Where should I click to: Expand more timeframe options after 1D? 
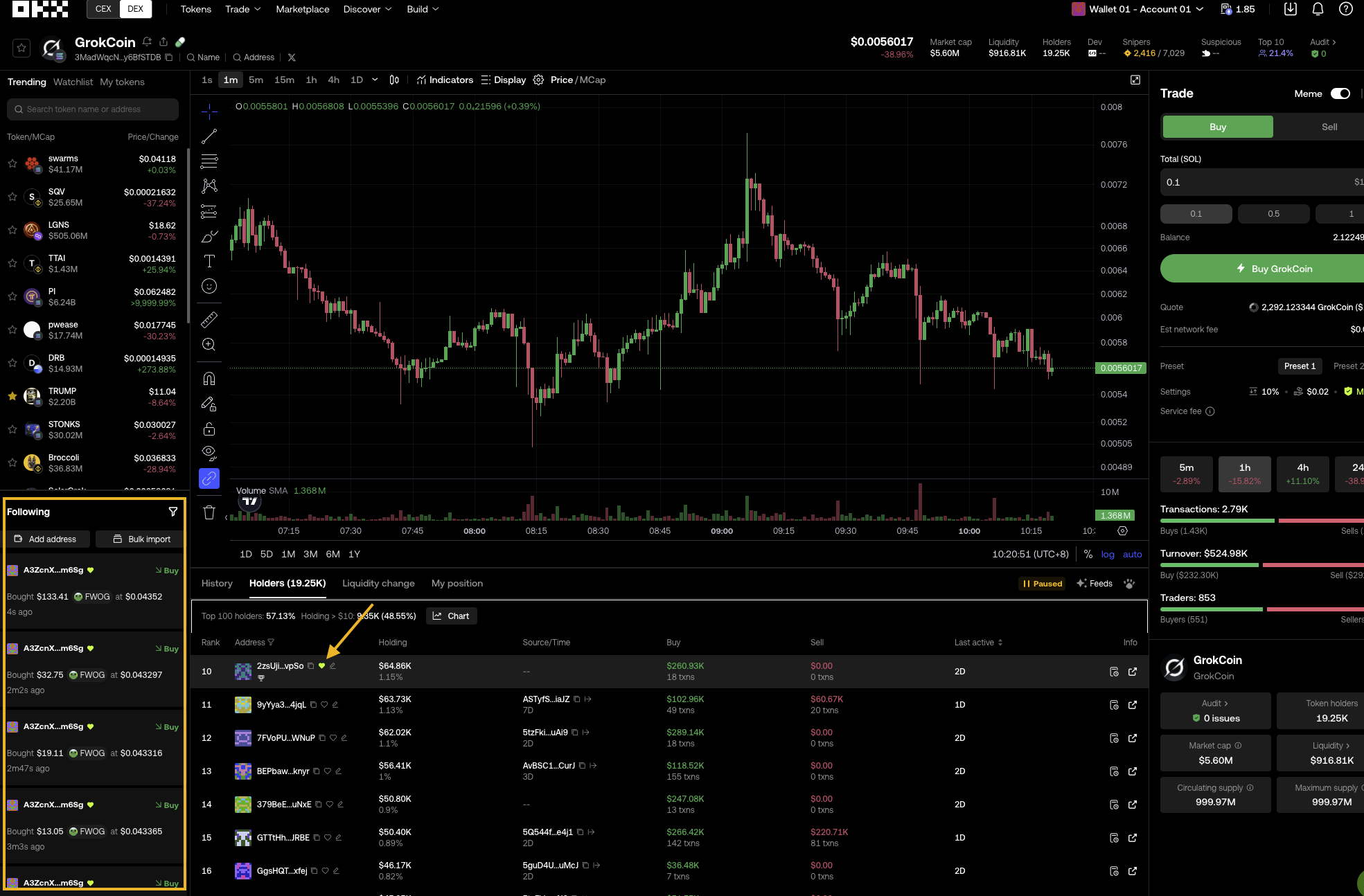pos(375,80)
